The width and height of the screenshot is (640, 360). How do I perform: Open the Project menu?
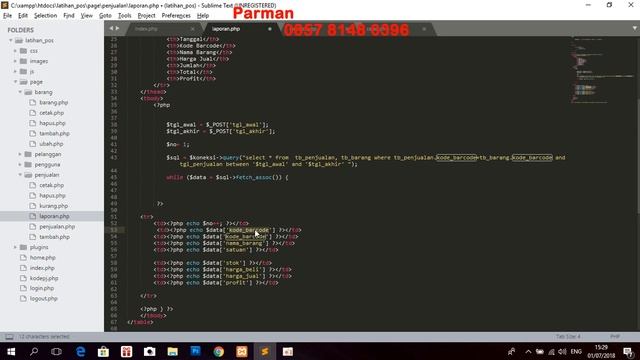click(x=147, y=16)
